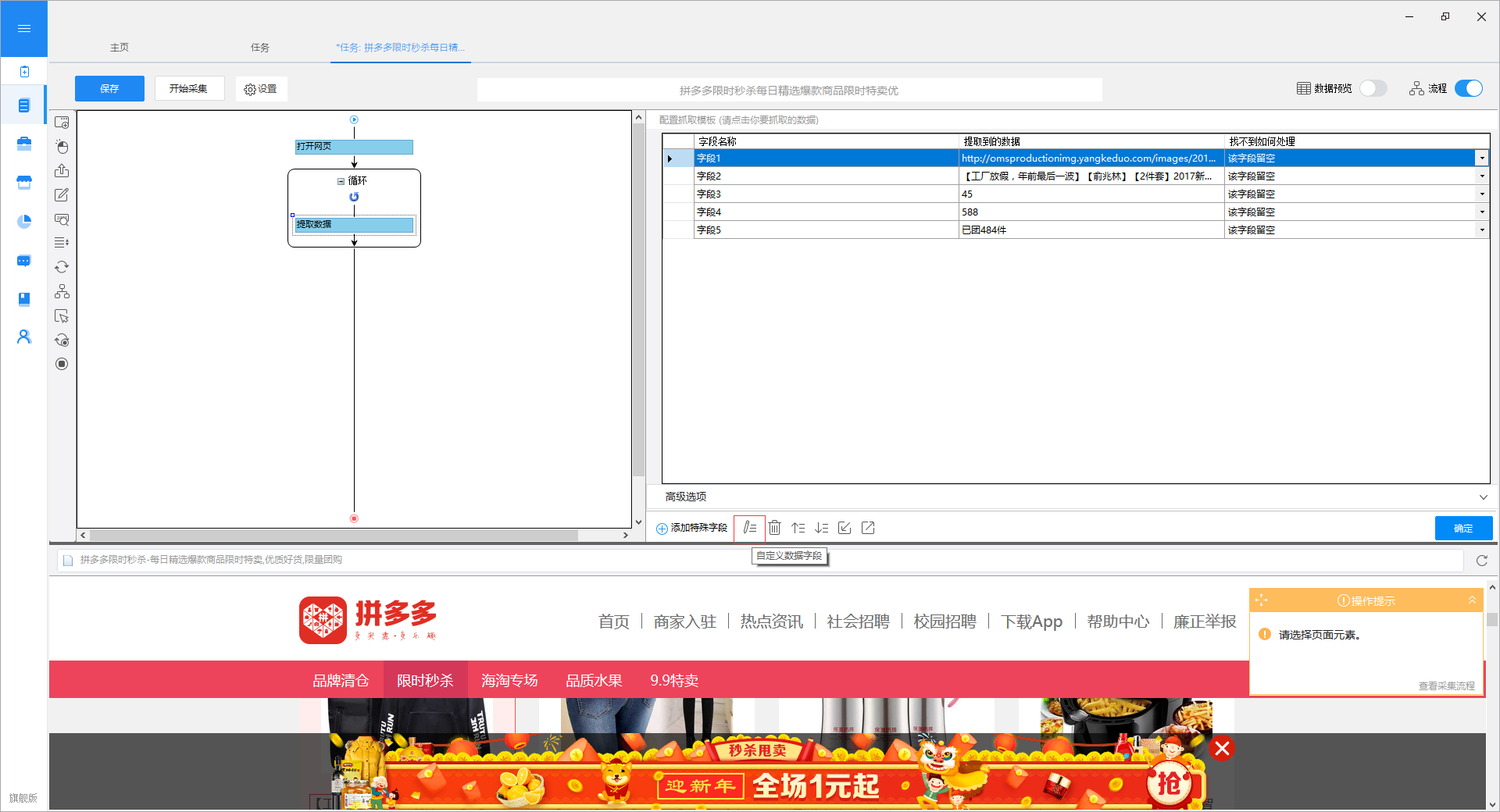
Task: Click the move field up icon
Action: coord(798,528)
